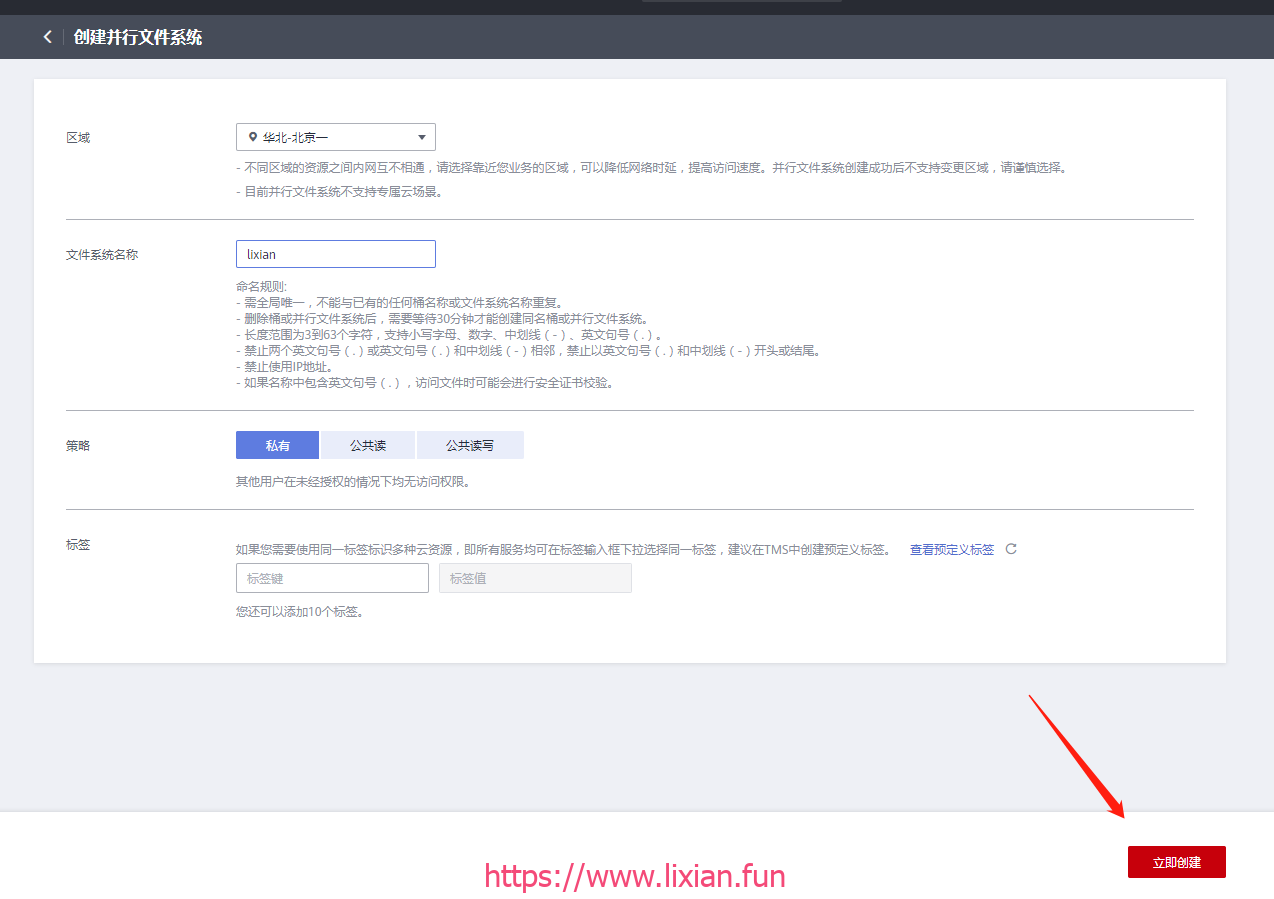1274x899 pixels.
Task: Open the 查看预定义标签 link
Action: click(951, 550)
